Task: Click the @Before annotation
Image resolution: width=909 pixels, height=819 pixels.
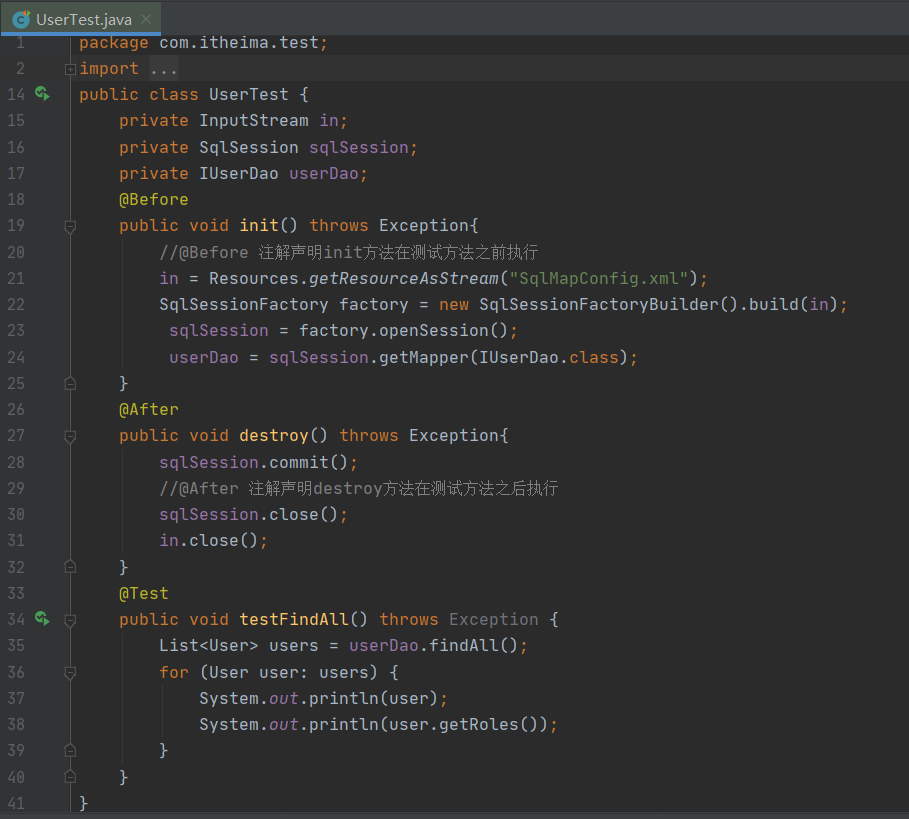Action: 154,199
